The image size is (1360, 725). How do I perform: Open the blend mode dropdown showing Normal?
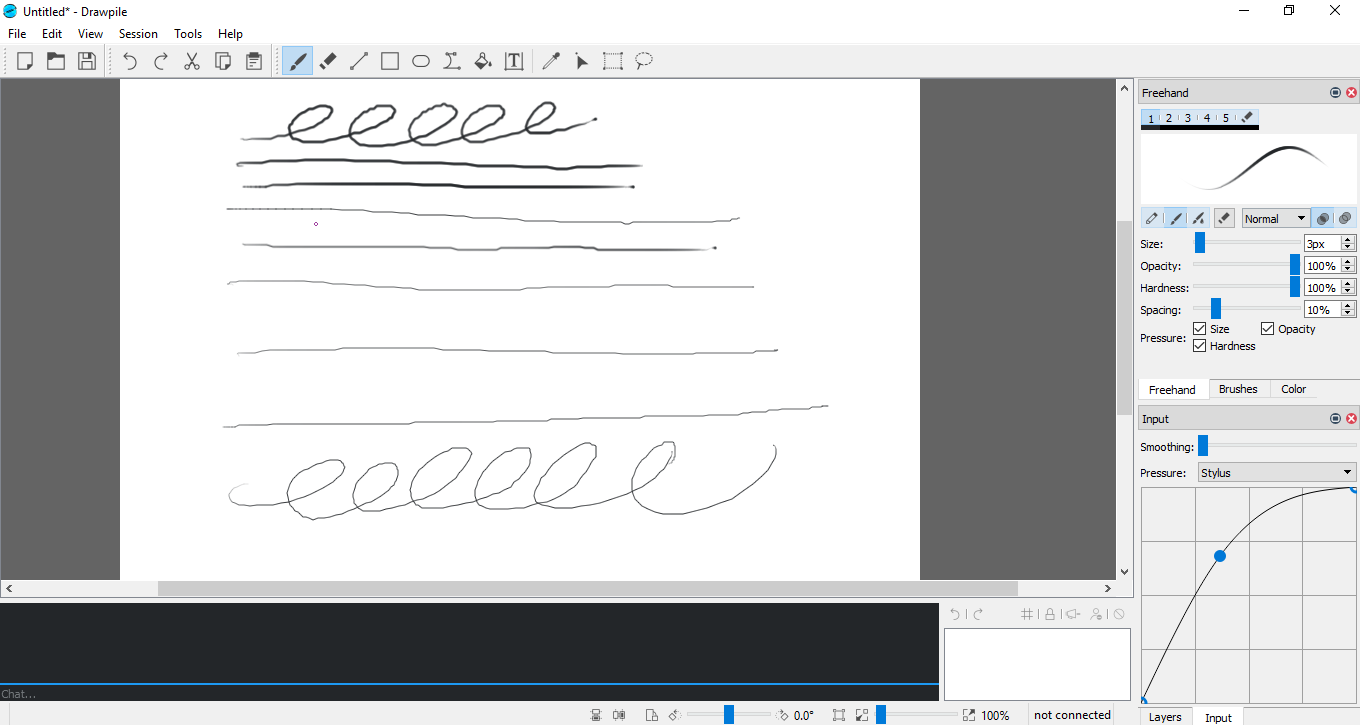[1276, 217]
